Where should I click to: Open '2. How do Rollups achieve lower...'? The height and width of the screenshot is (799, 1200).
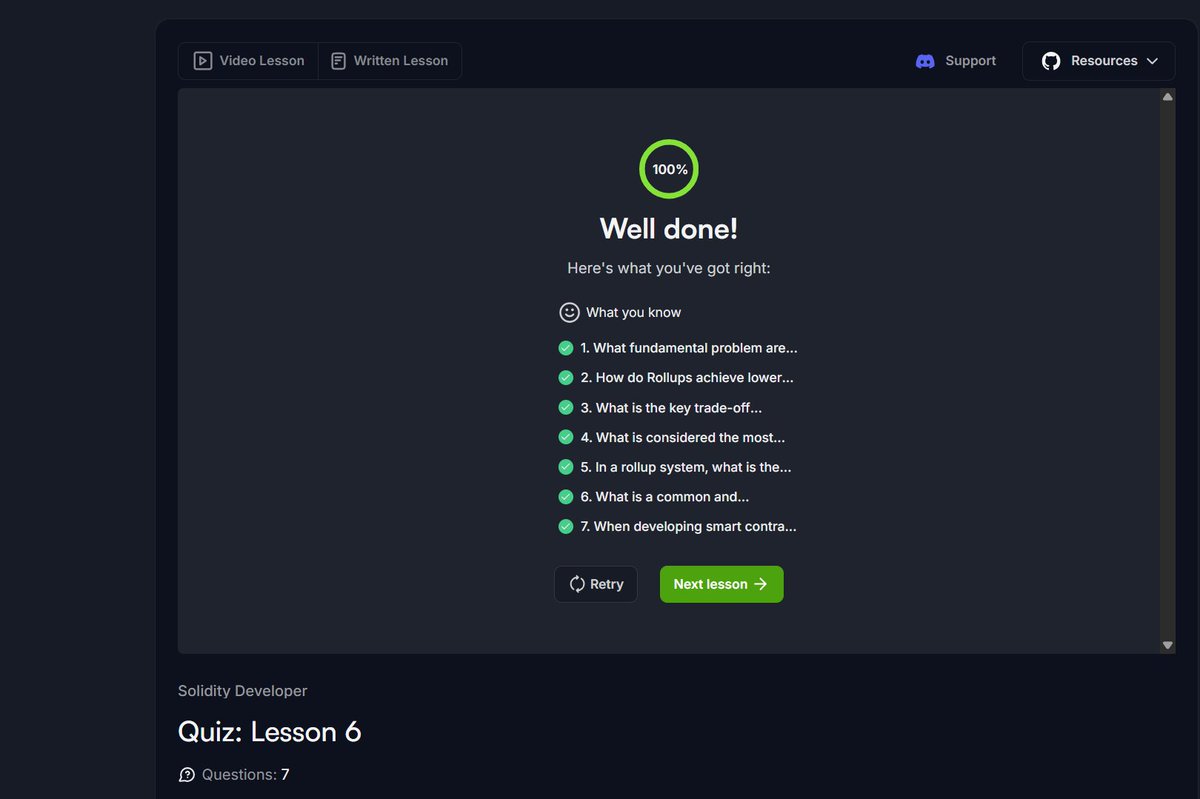point(687,378)
